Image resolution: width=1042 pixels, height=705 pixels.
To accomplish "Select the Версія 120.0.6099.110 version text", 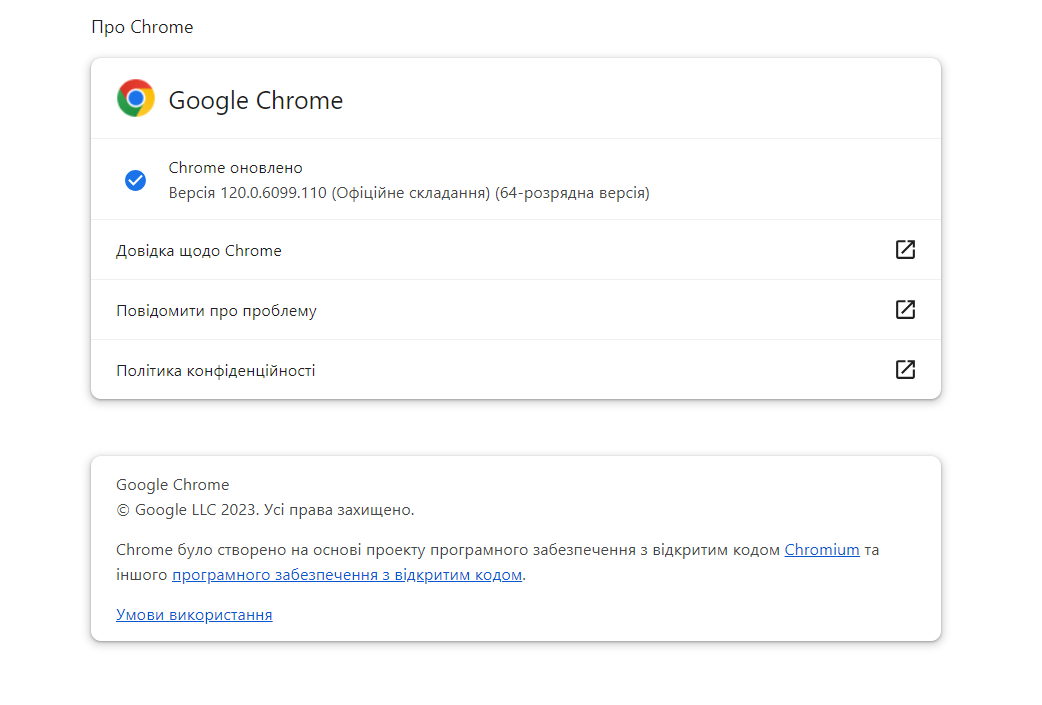I will (x=409, y=193).
